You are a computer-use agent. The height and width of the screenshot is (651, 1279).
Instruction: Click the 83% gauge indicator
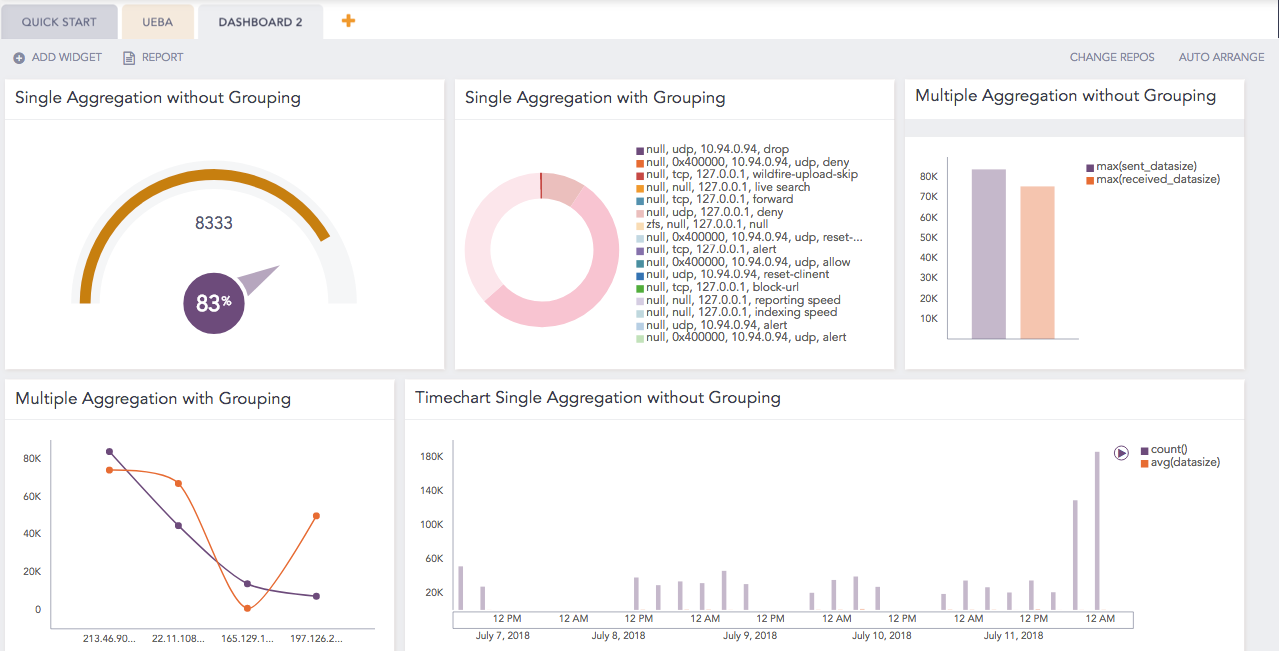213,302
